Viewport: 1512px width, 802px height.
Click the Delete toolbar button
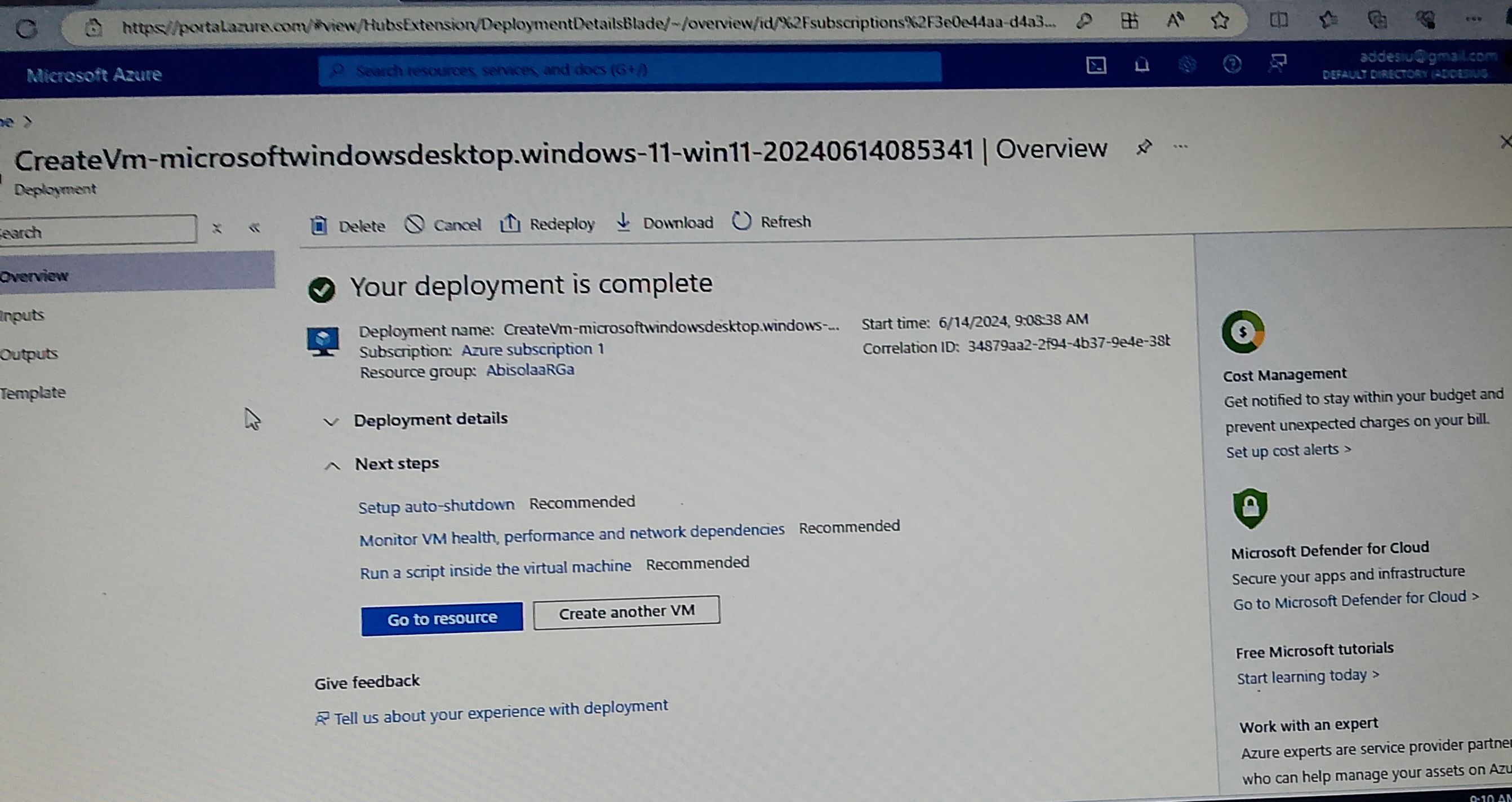(348, 225)
